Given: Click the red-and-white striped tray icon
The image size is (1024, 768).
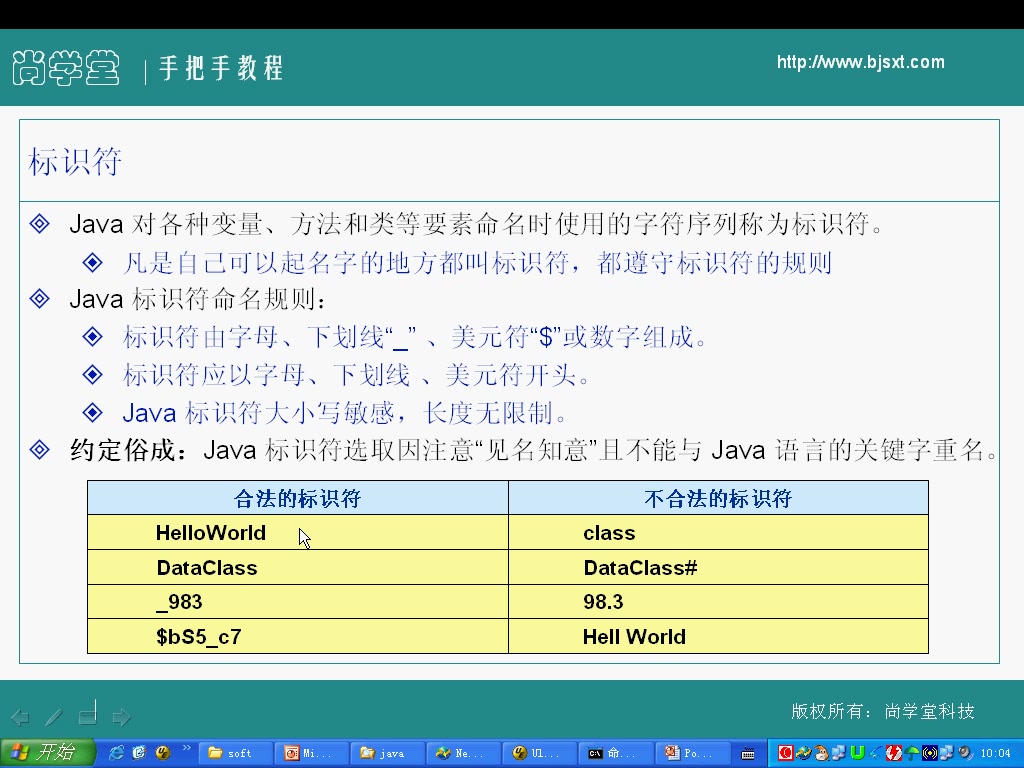Looking at the screenshot, I should (x=893, y=752).
